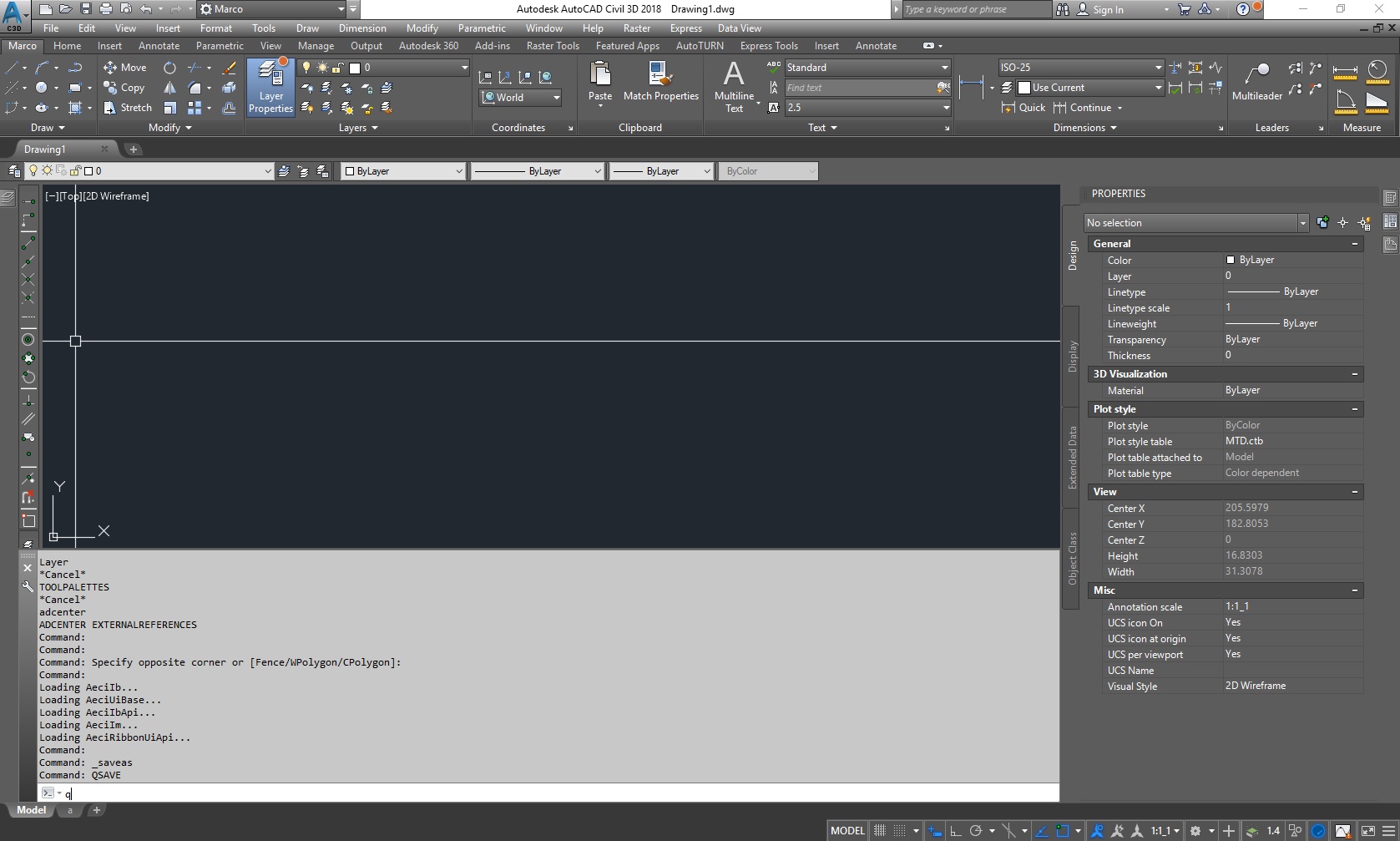The image size is (1400, 841).
Task: Select the Copy tool
Action: pyautogui.click(x=124, y=88)
